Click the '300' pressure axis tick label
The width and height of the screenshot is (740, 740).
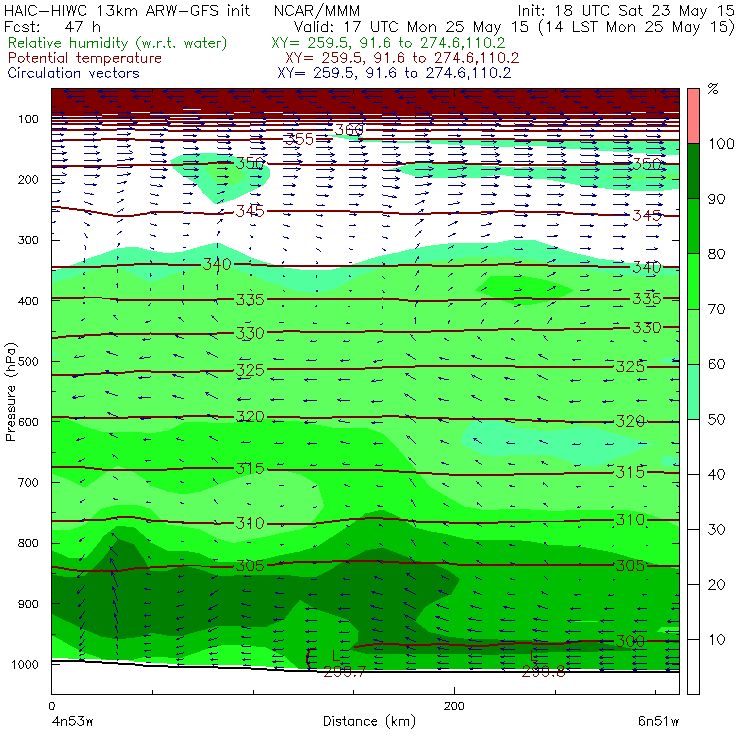tap(28, 240)
